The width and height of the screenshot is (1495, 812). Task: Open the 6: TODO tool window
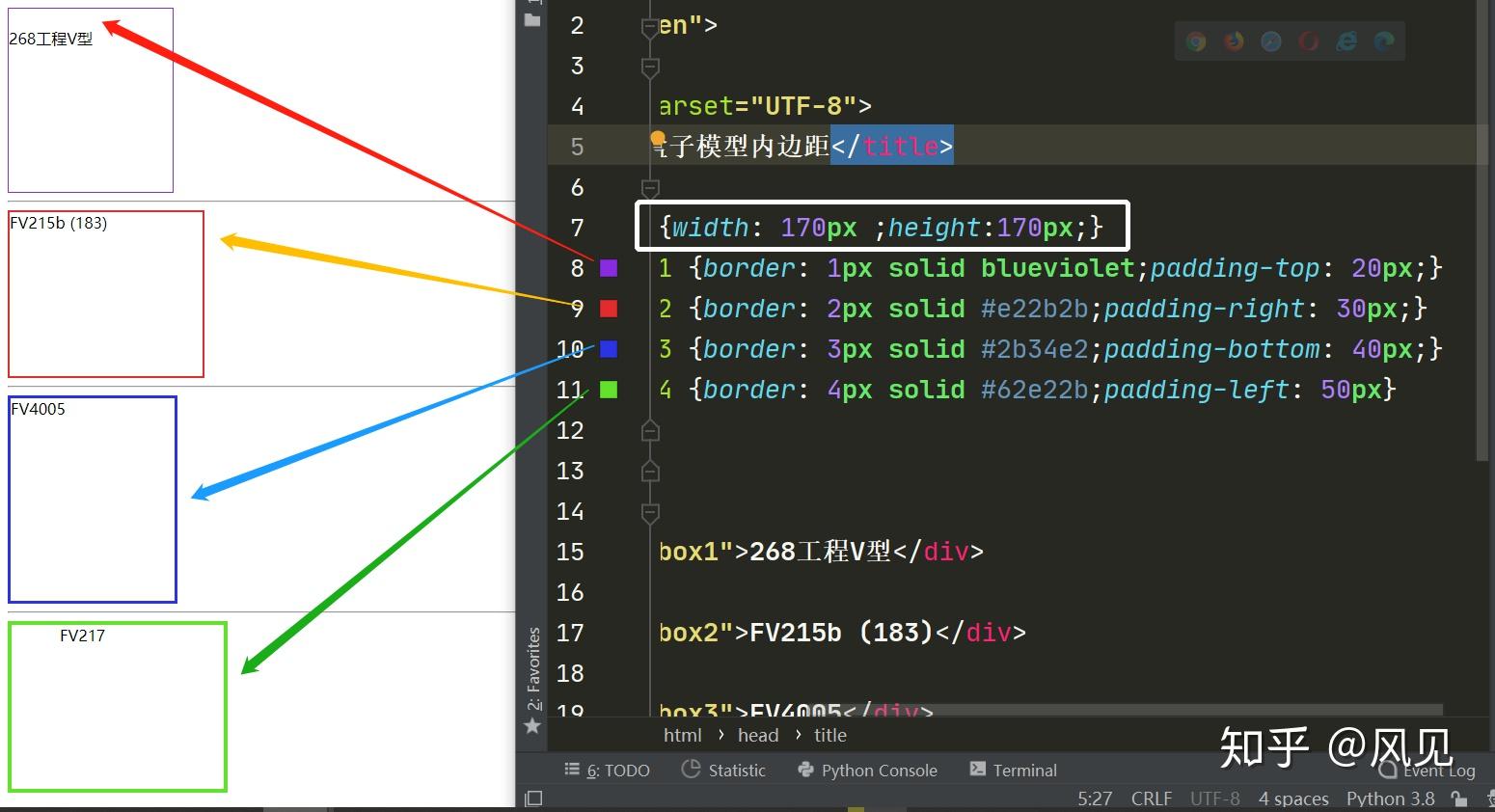click(608, 770)
